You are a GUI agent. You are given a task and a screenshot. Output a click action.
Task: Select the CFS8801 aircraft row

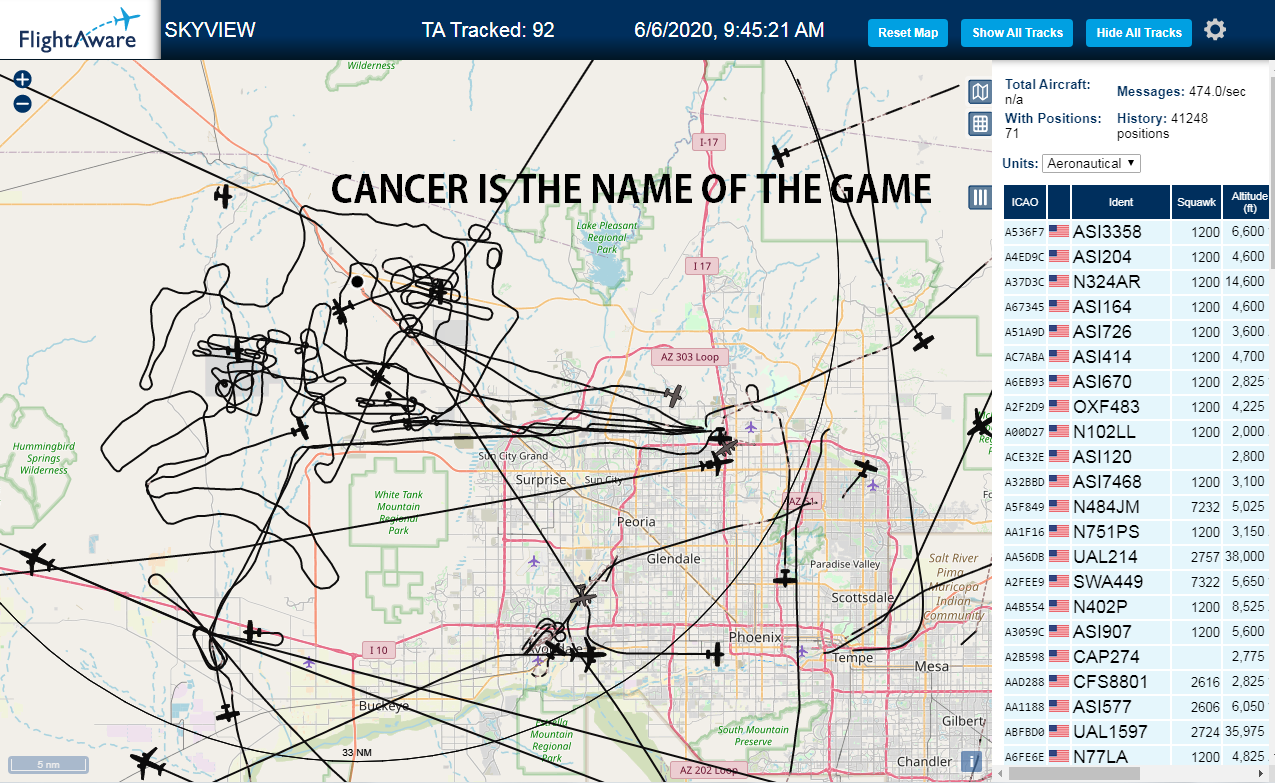click(x=1139, y=682)
